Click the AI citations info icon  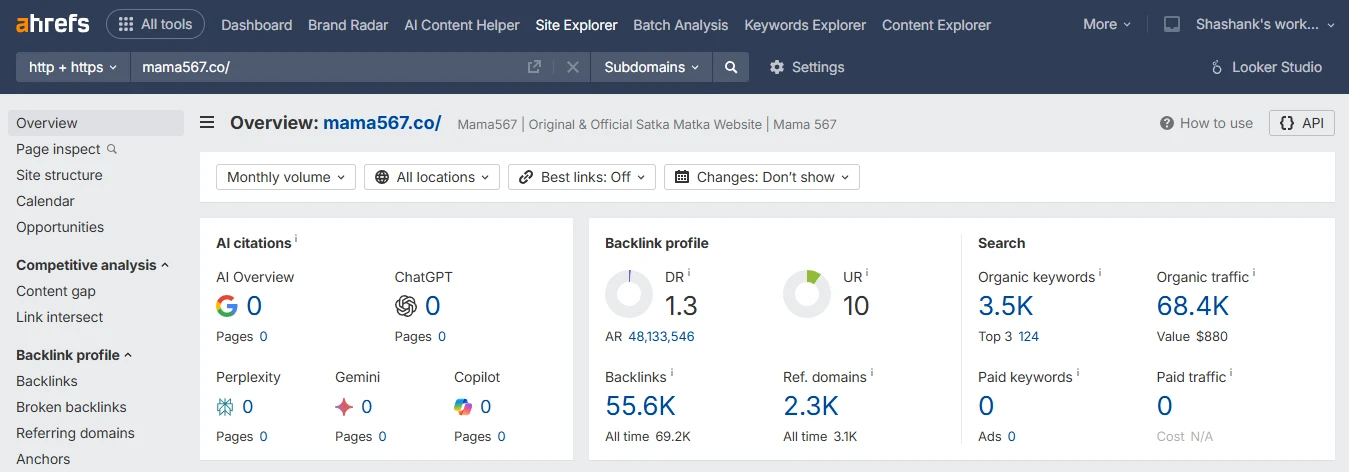tap(296, 239)
